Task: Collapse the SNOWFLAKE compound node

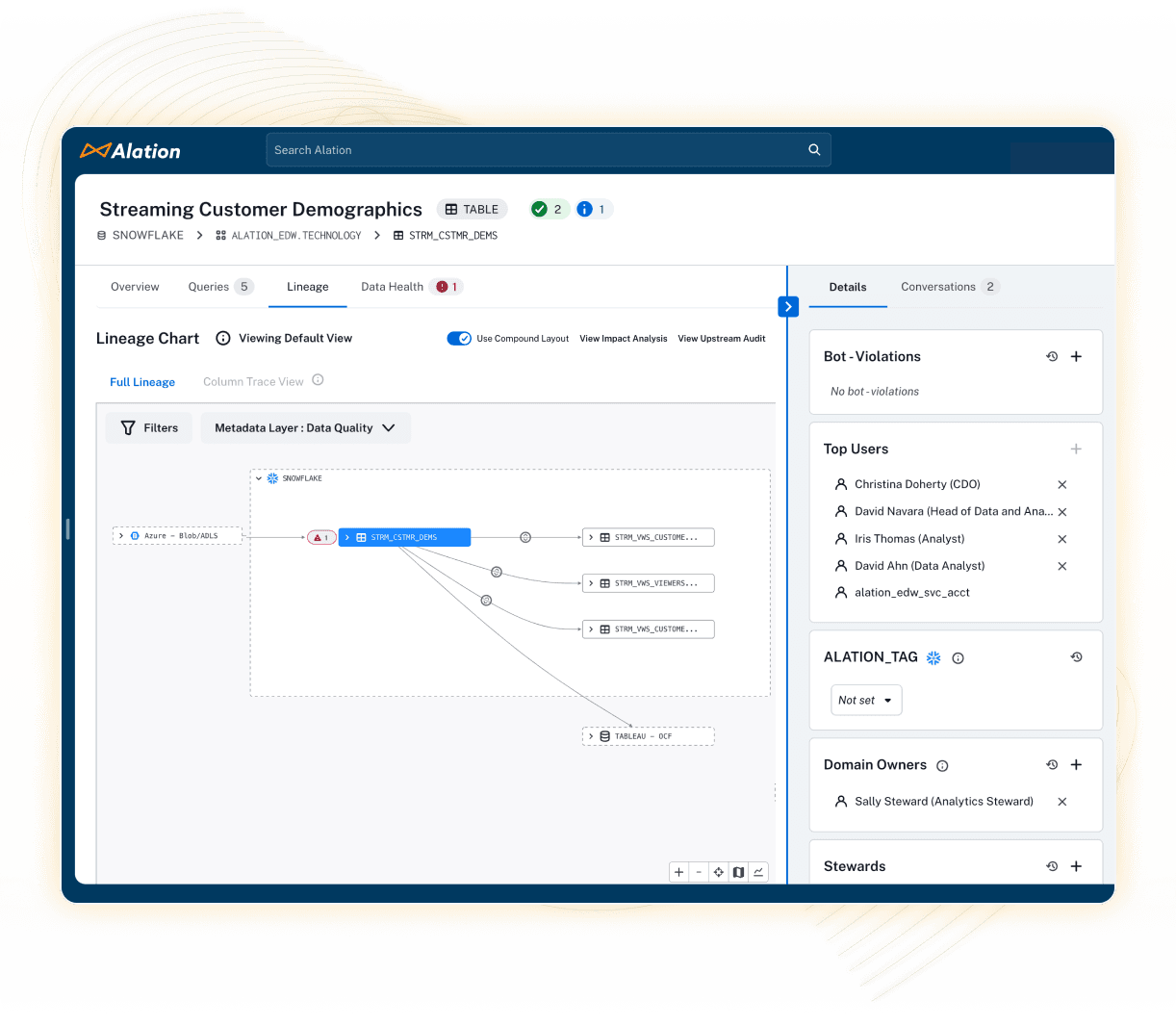Action: point(258,477)
